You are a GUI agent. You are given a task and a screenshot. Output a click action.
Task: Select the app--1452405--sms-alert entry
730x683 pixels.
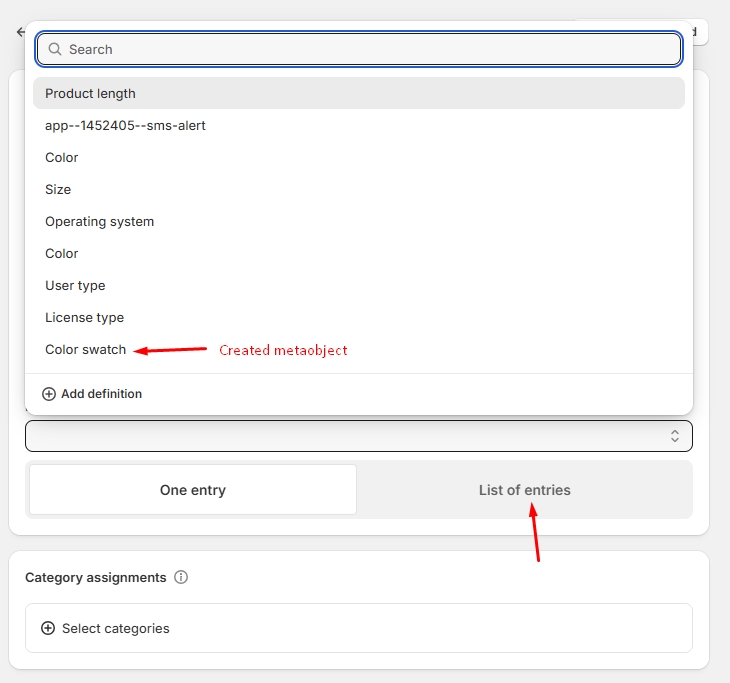point(125,125)
